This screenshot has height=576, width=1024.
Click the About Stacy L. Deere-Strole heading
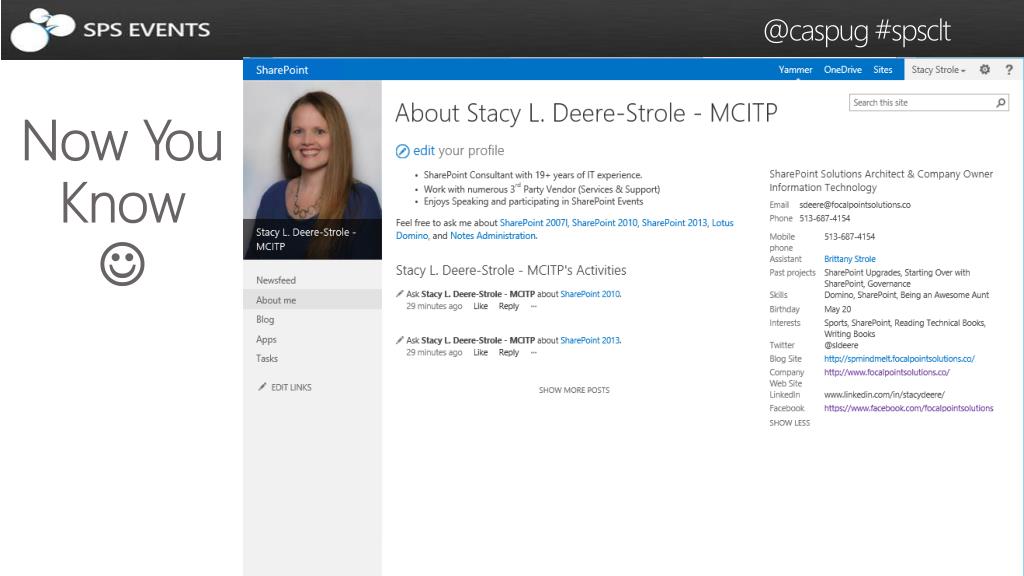coord(586,114)
